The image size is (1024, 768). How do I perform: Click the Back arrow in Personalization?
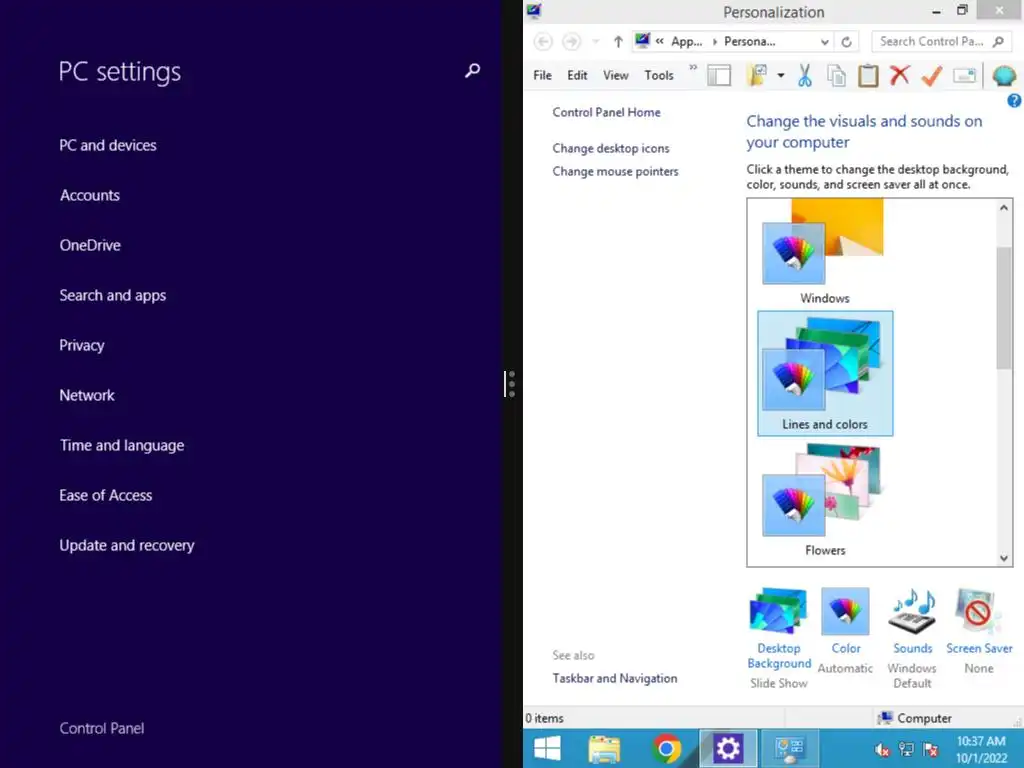[x=543, y=42]
